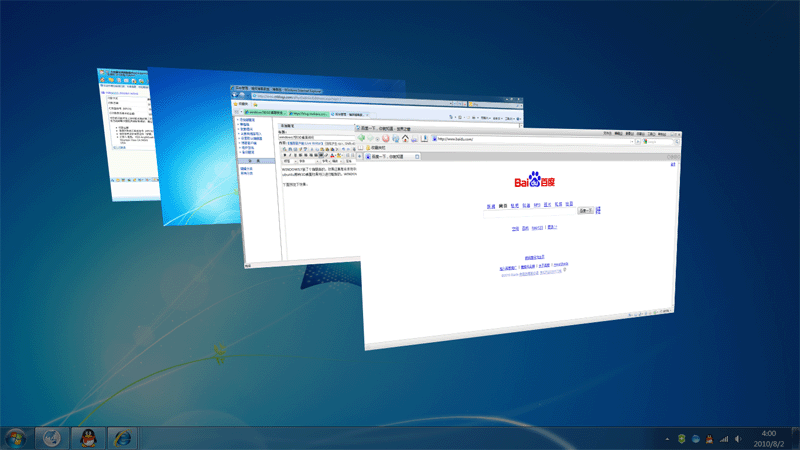Click the blog title input field in editor
The height and width of the screenshot is (450, 800).
316,137
